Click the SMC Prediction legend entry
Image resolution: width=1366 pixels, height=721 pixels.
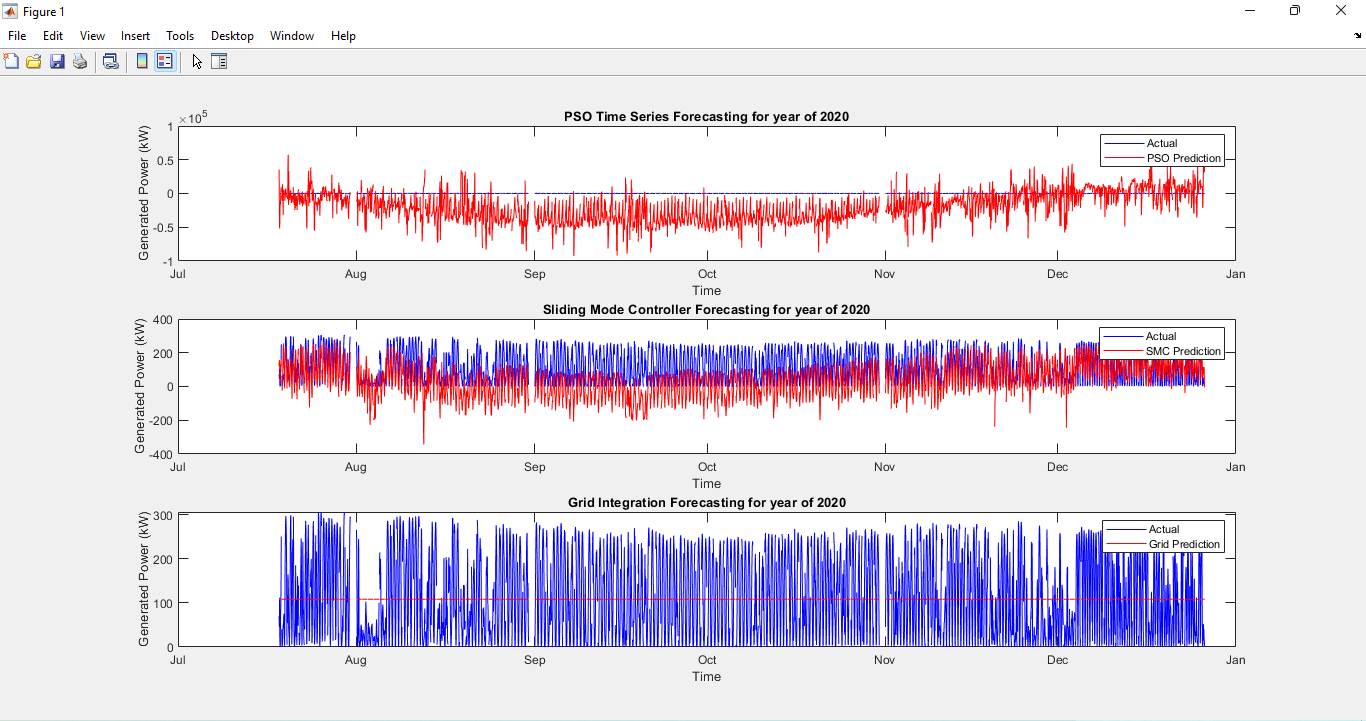[x=1183, y=351]
